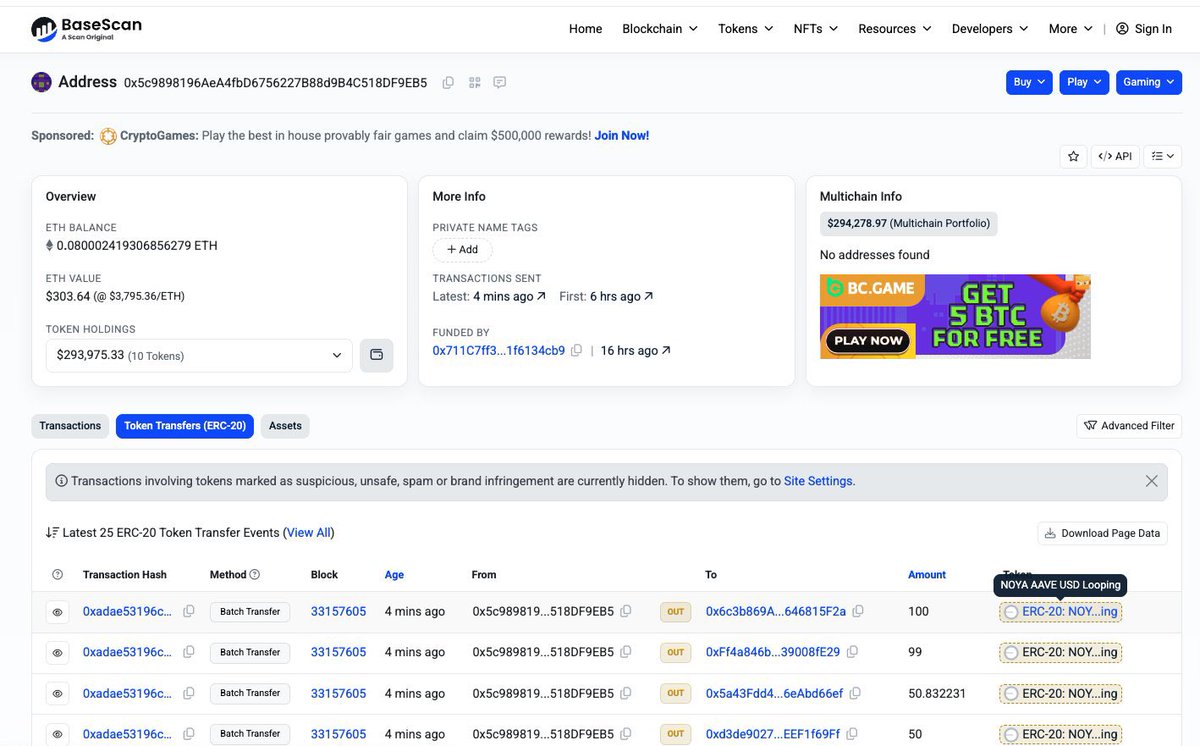This screenshot has height=746, width=1200.
Task: Open the Play dropdown
Action: [x=1084, y=82]
